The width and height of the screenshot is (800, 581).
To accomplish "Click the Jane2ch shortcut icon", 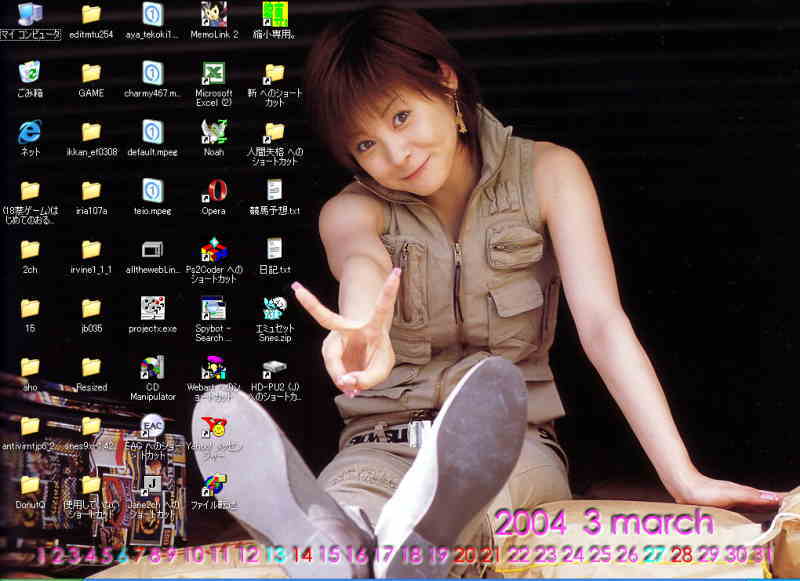I will pos(152,485).
